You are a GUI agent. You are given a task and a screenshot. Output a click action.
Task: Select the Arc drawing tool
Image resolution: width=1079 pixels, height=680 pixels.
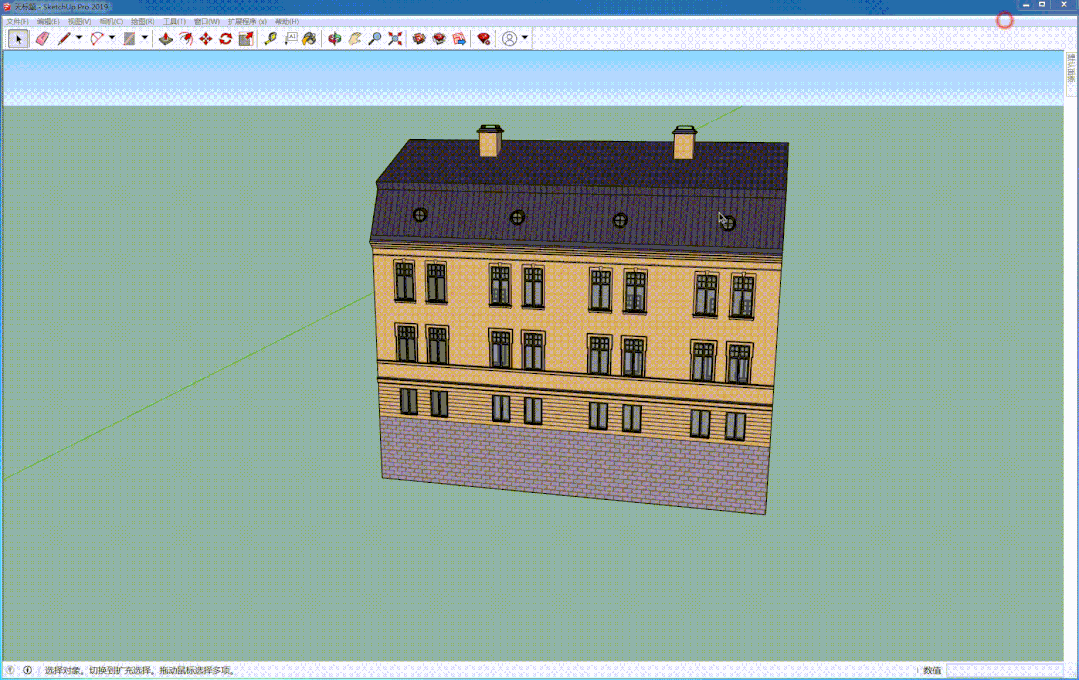coord(97,39)
